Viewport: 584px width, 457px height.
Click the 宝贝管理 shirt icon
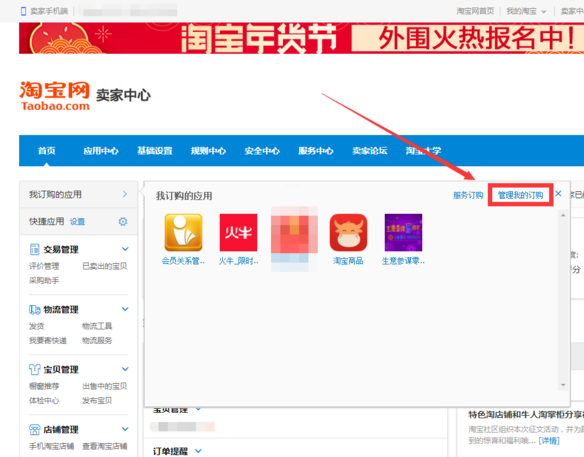pyautogui.click(x=35, y=369)
